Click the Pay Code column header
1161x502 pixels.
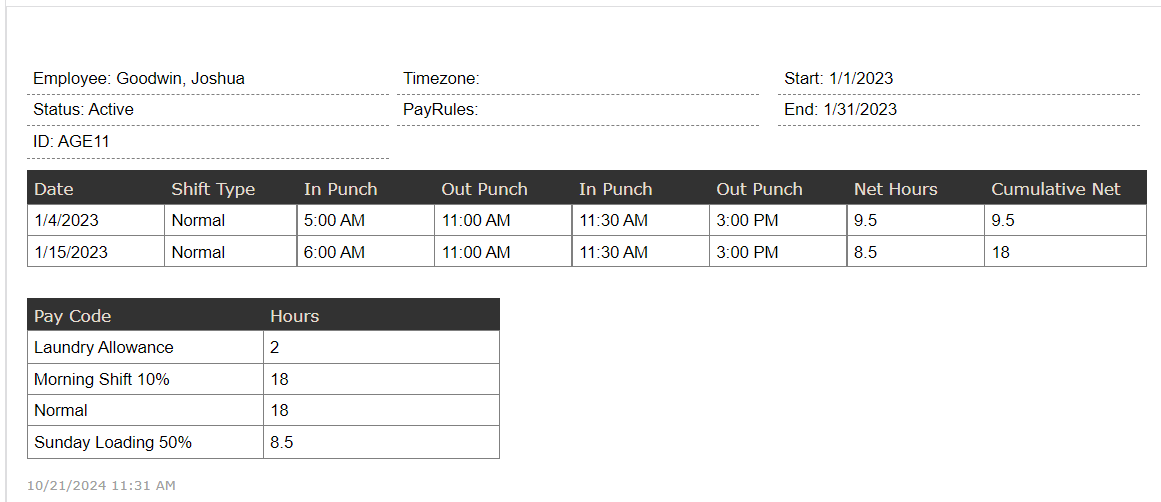point(145,315)
